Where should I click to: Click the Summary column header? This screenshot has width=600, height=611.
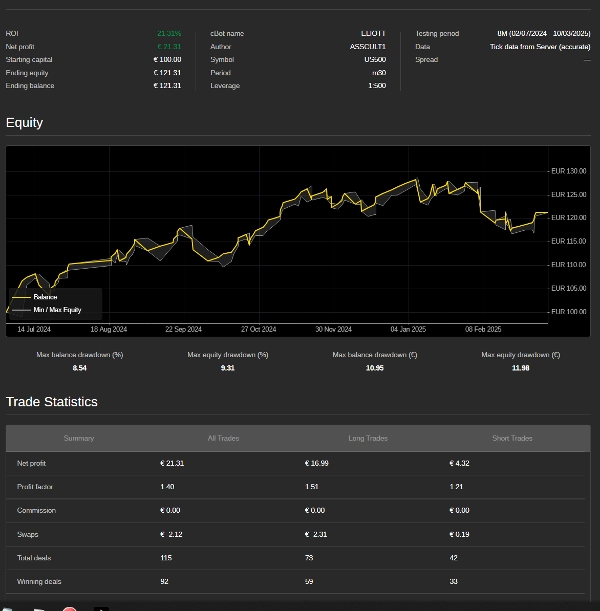click(79, 438)
